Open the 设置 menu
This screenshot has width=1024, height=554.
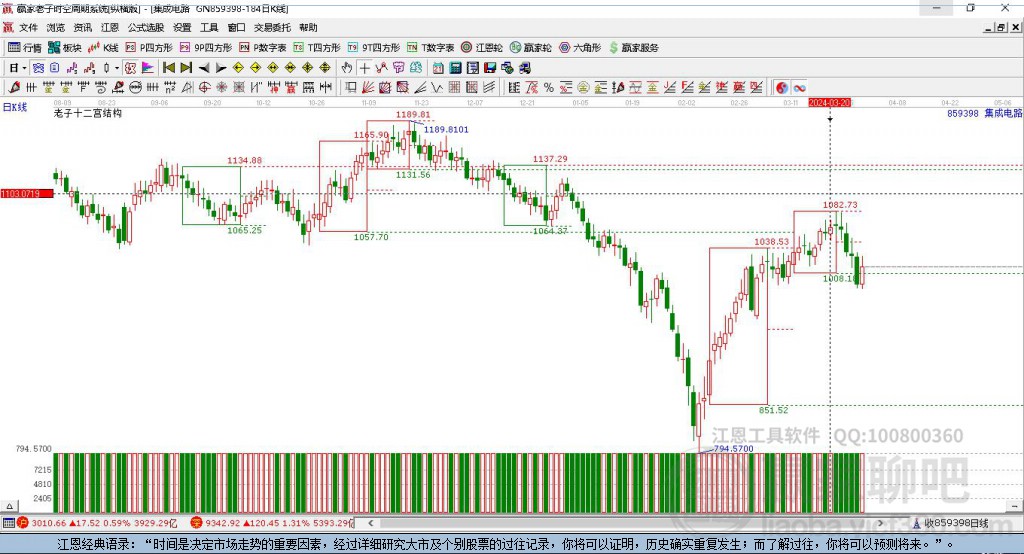click(182, 27)
